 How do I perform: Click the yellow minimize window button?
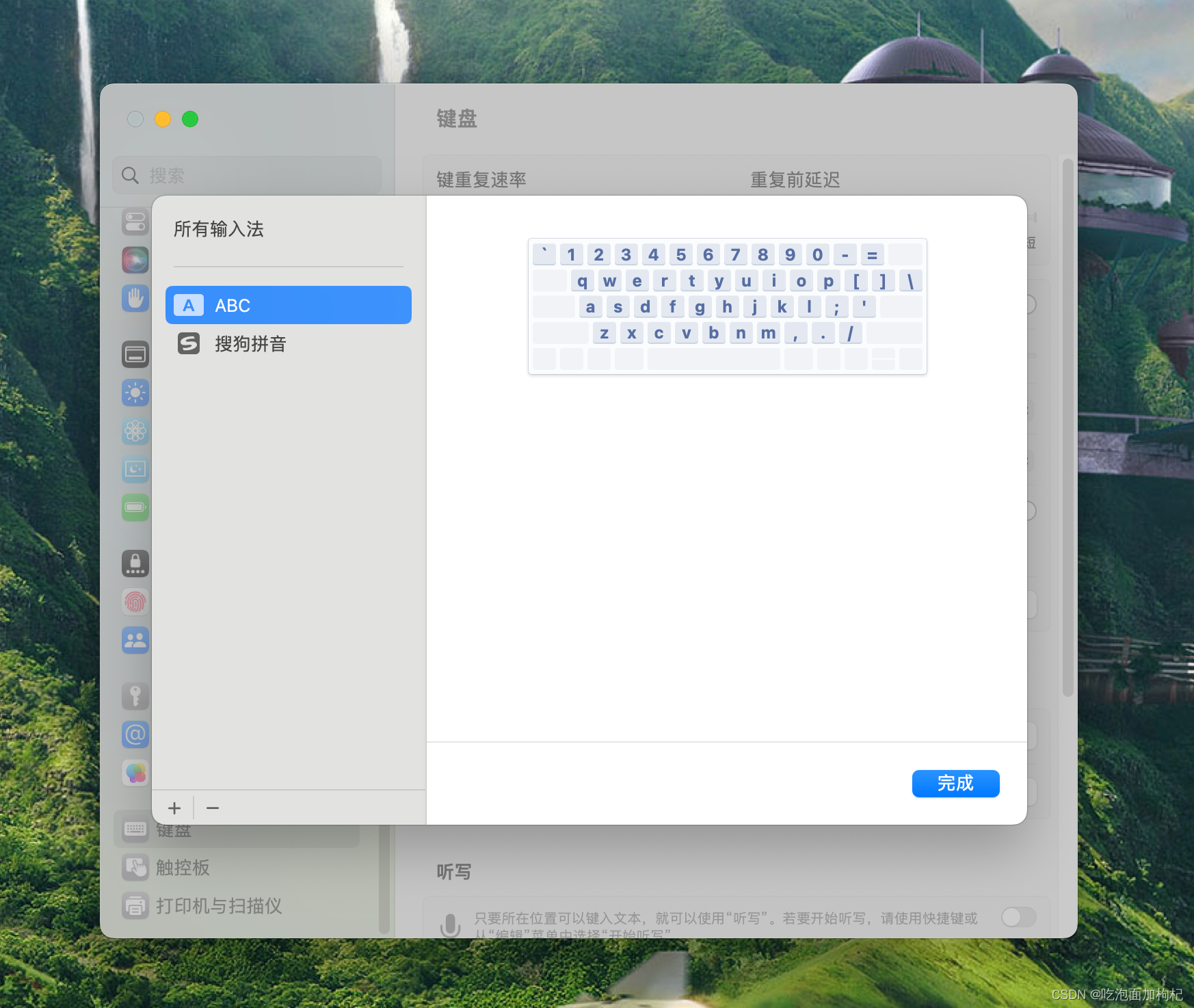coord(163,119)
